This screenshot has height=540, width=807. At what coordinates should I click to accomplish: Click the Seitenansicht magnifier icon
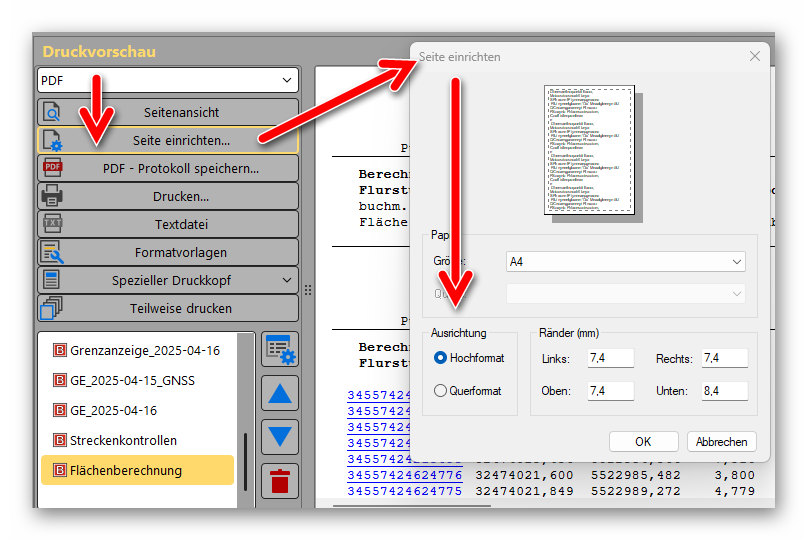[53, 112]
